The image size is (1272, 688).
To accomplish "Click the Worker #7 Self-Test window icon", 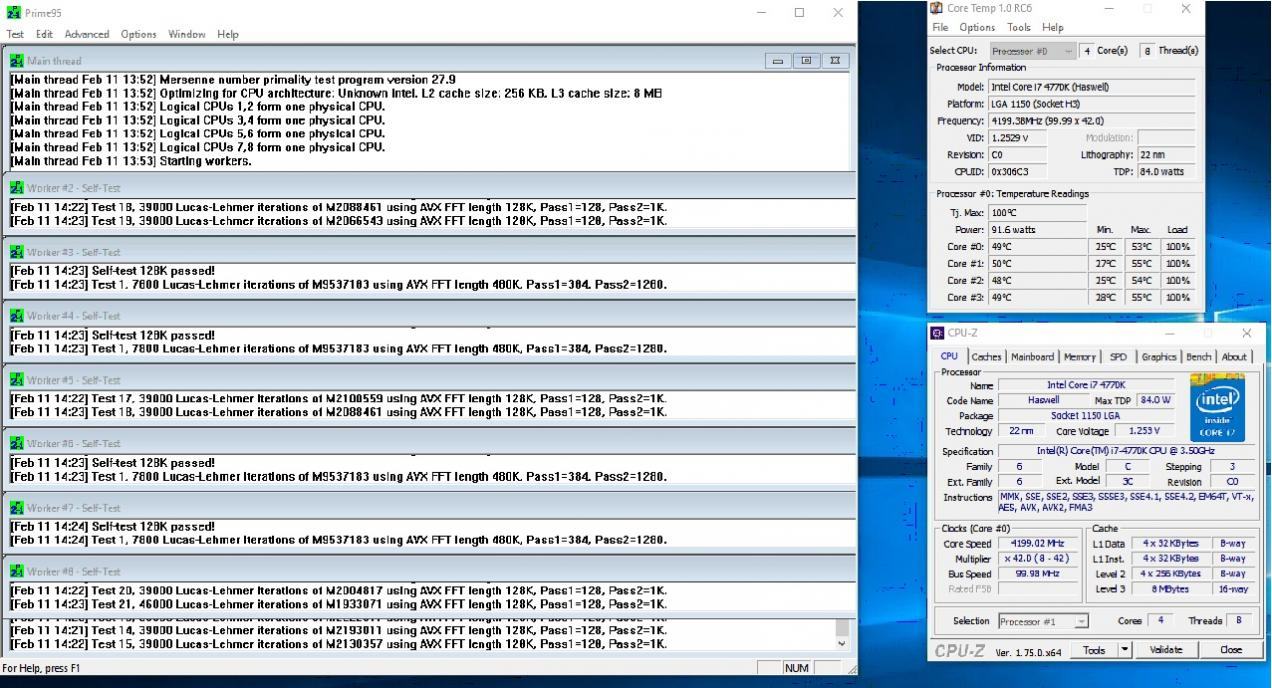I will coord(16,508).
